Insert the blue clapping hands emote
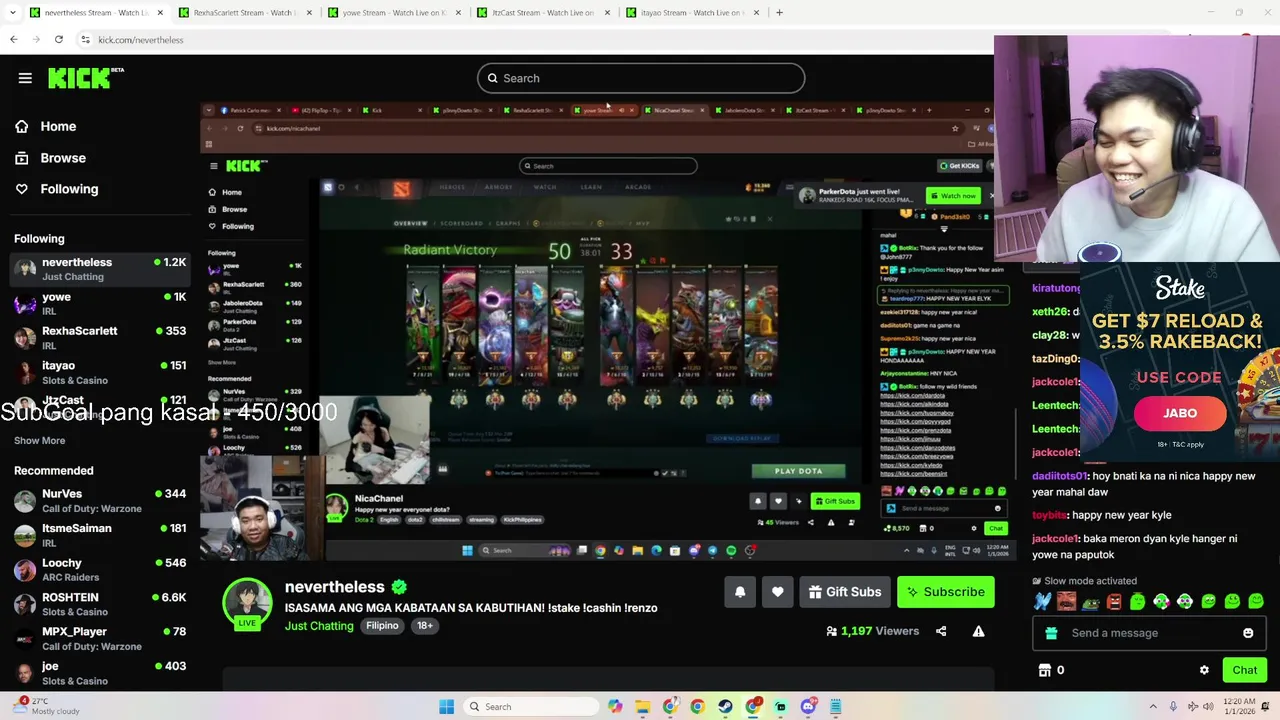 (1043, 601)
